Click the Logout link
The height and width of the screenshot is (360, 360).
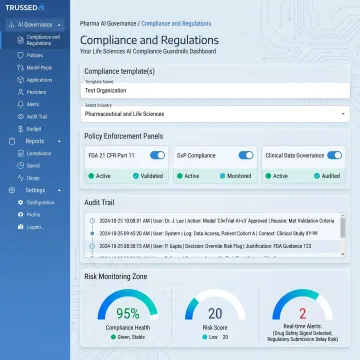pos(35,227)
